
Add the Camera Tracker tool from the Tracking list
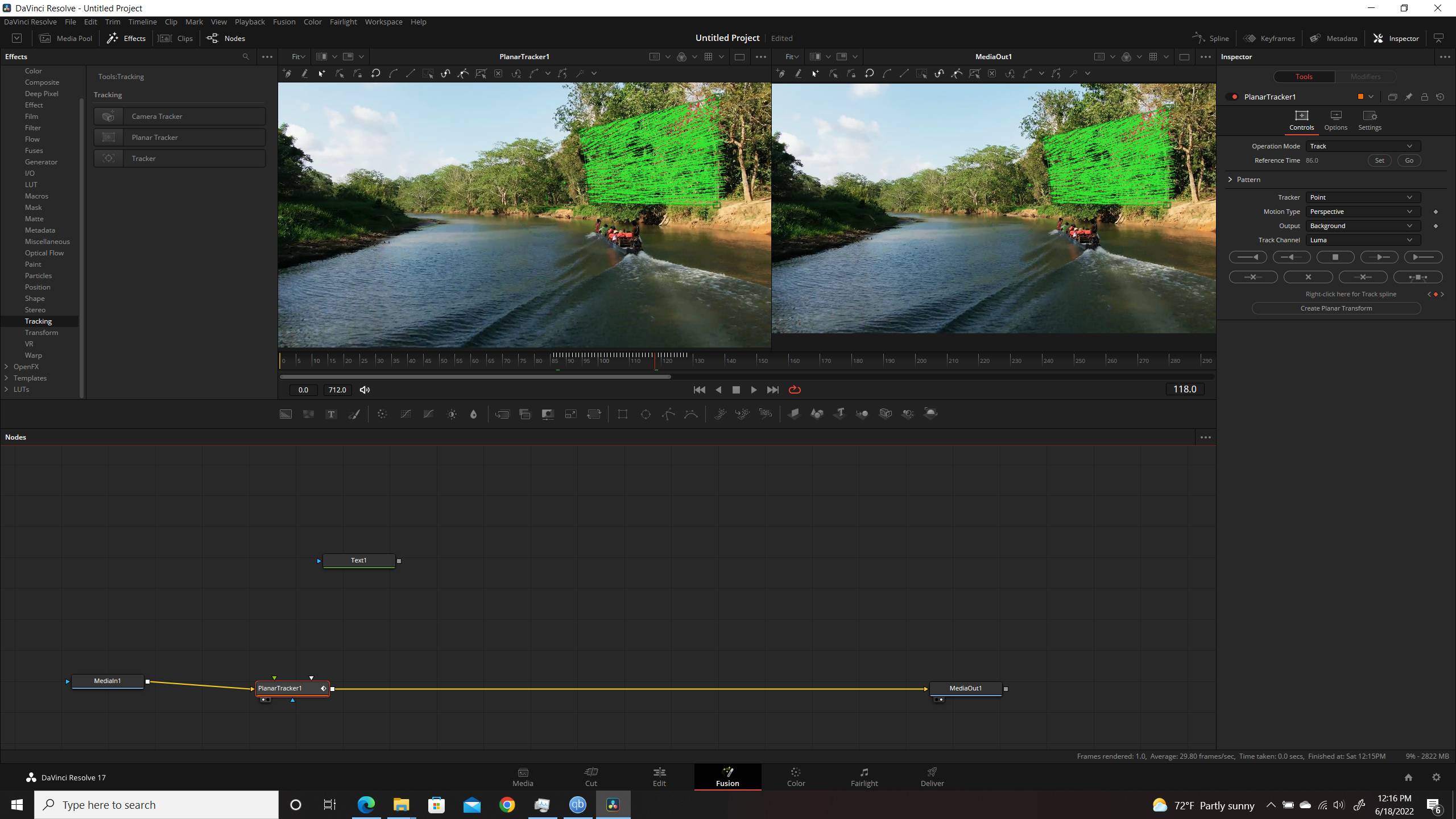180,117
